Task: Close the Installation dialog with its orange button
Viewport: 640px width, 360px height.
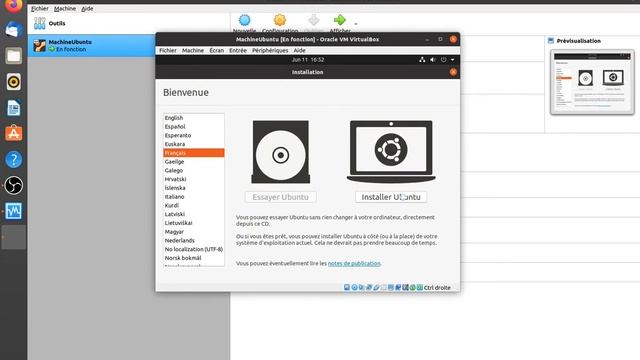Action: pyautogui.click(x=453, y=72)
